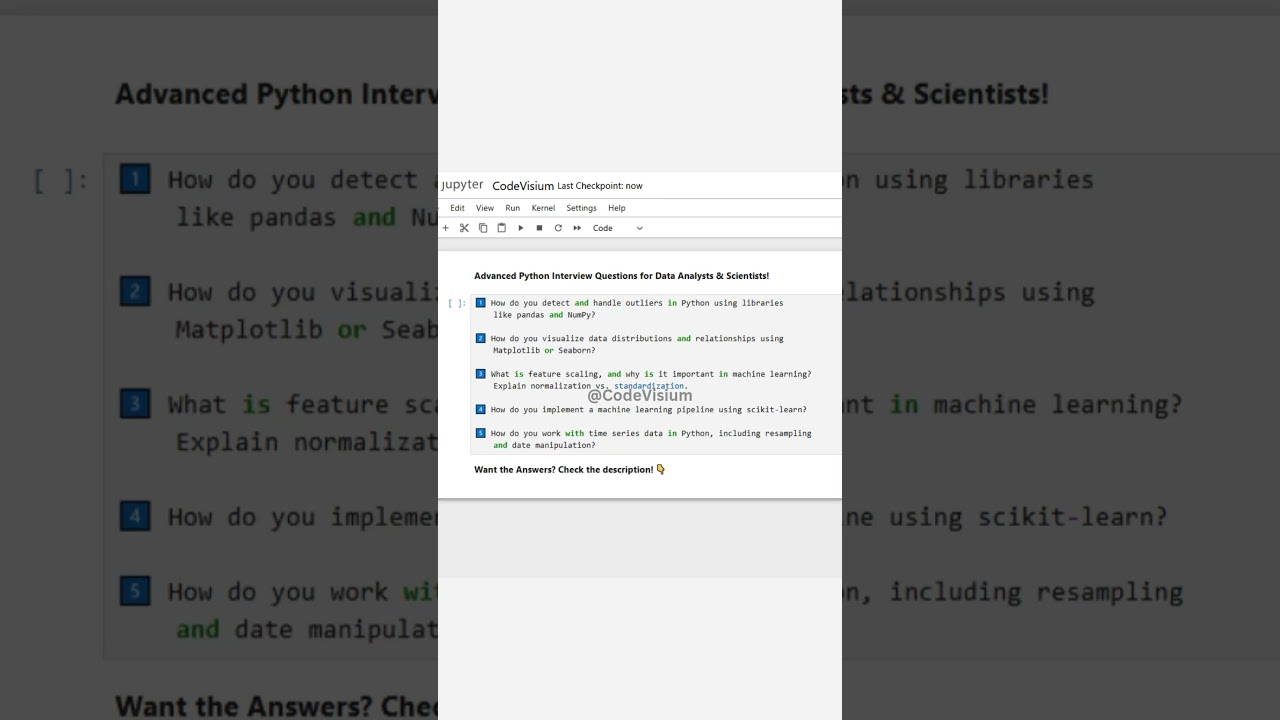Open the cell type Code dropdown
This screenshot has height=720, width=1280.
(x=618, y=228)
